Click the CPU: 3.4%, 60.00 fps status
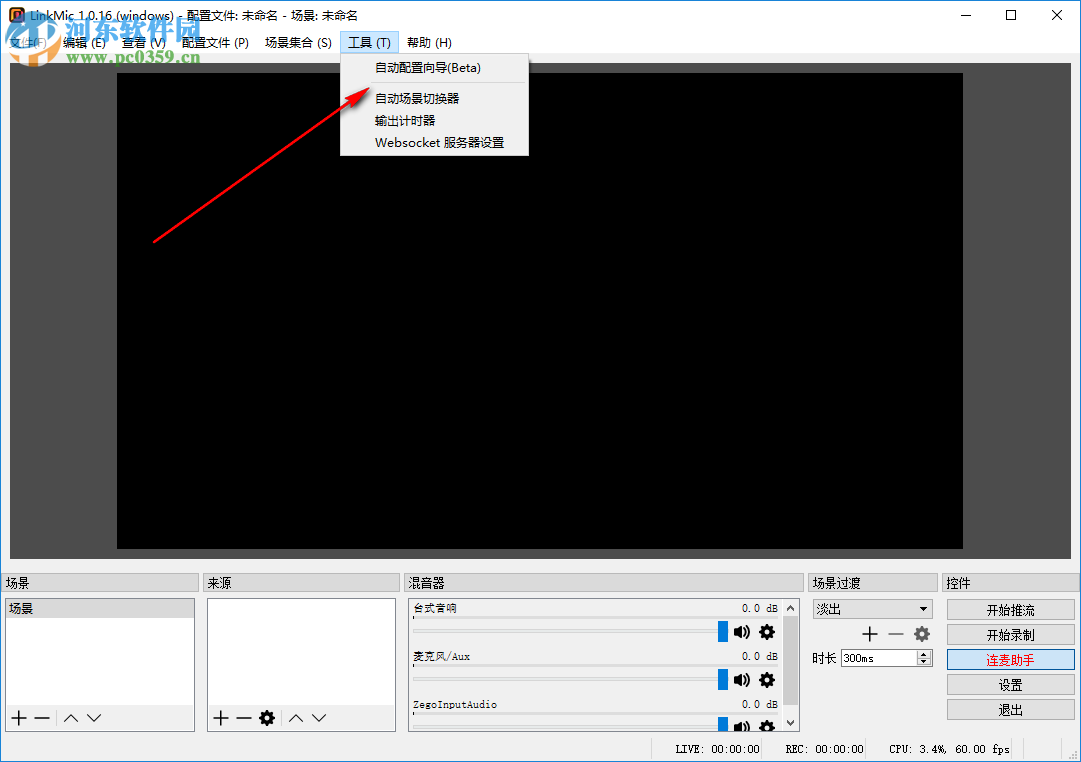1081x762 pixels. click(x=949, y=749)
